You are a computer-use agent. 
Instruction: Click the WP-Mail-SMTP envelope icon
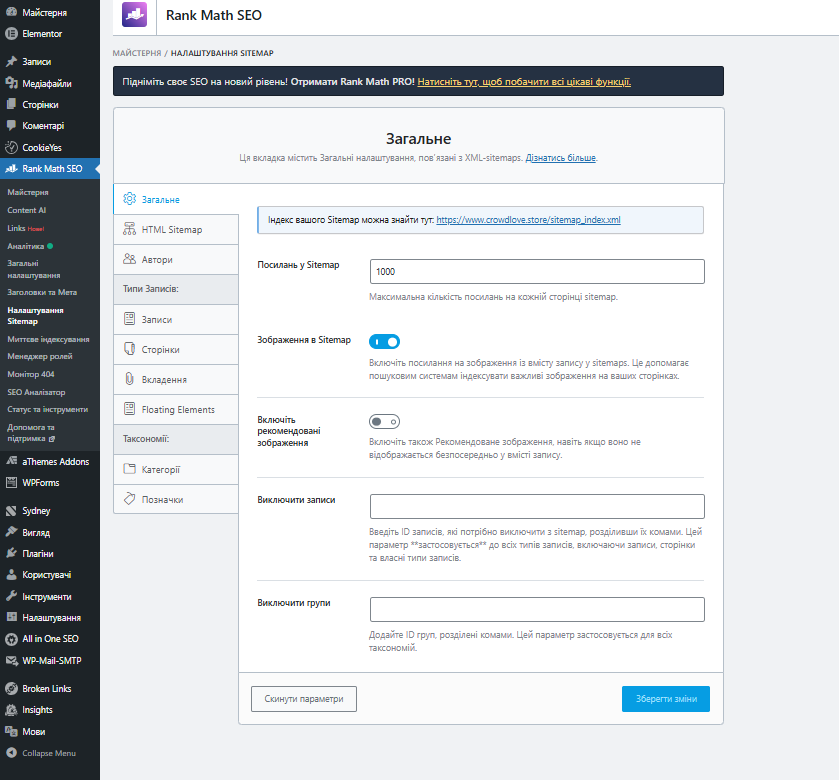[x=11, y=660]
